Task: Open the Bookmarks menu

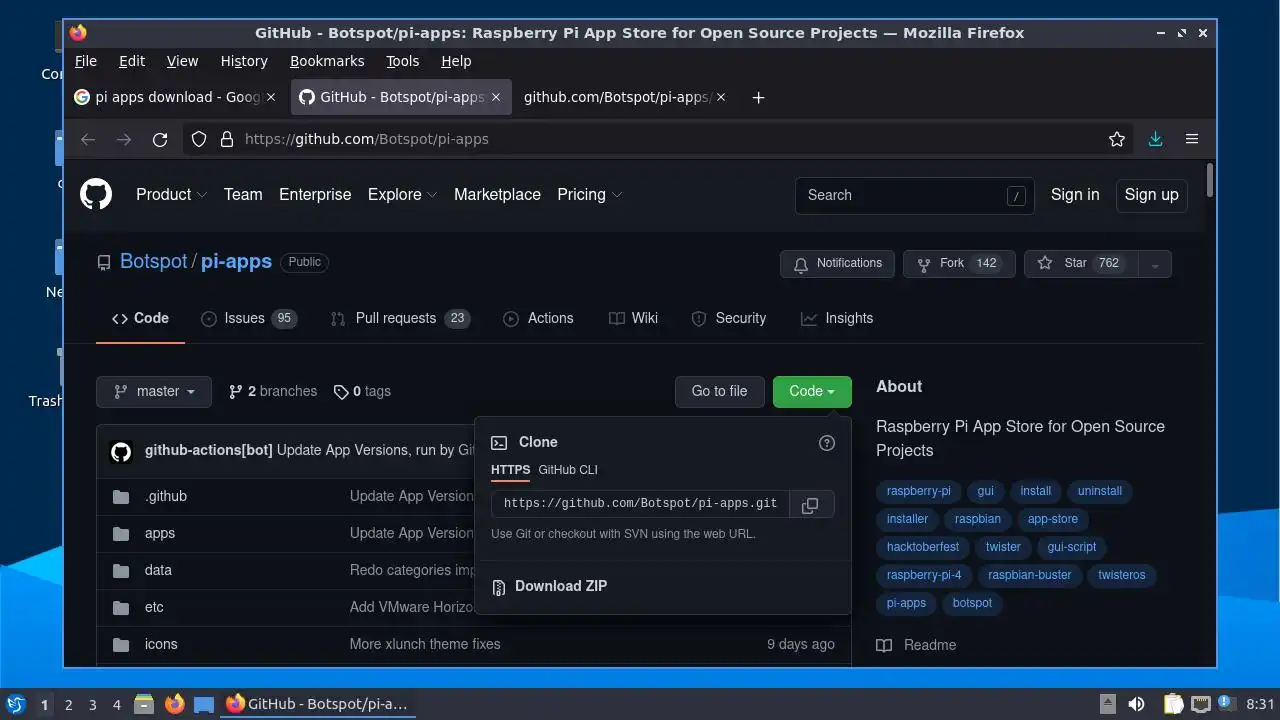Action: coord(327,61)
